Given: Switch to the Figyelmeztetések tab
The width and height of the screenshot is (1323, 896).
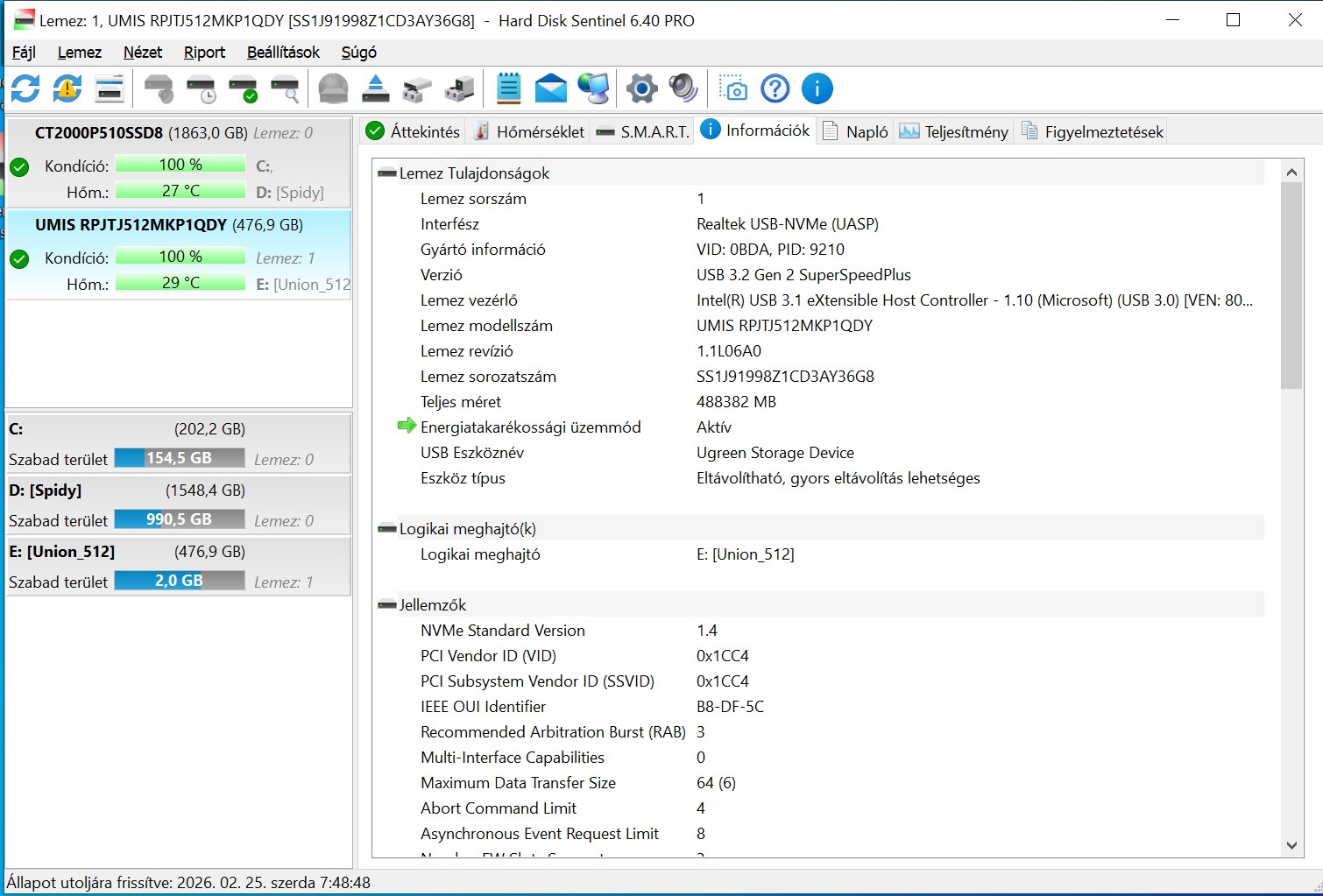Looking at the screenshot, I should pos(1092,131).
